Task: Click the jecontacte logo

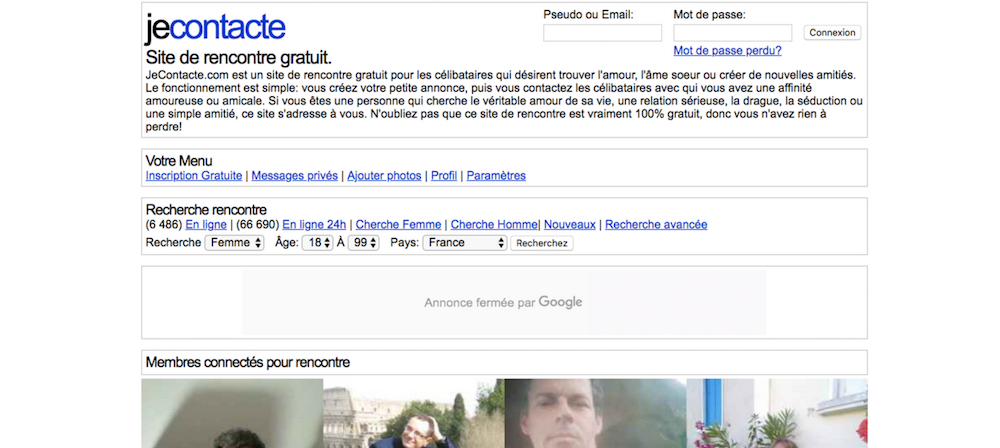Action: (x=215, y=29)
